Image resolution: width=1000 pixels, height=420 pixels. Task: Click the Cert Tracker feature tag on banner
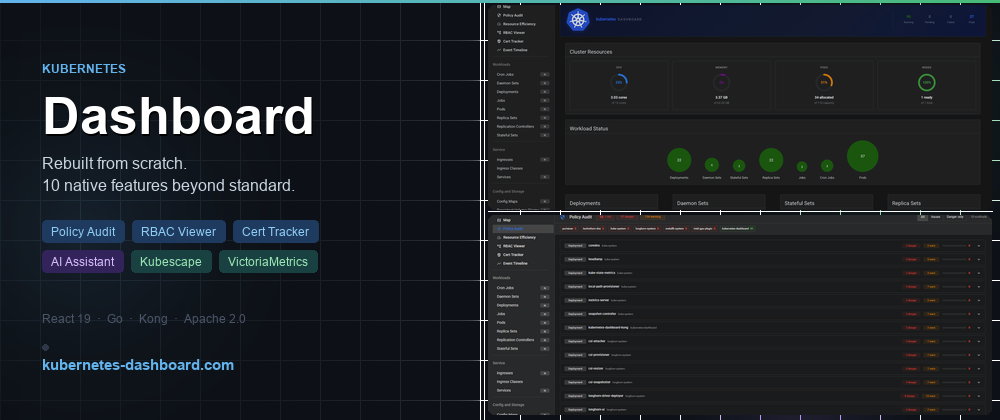276,231
